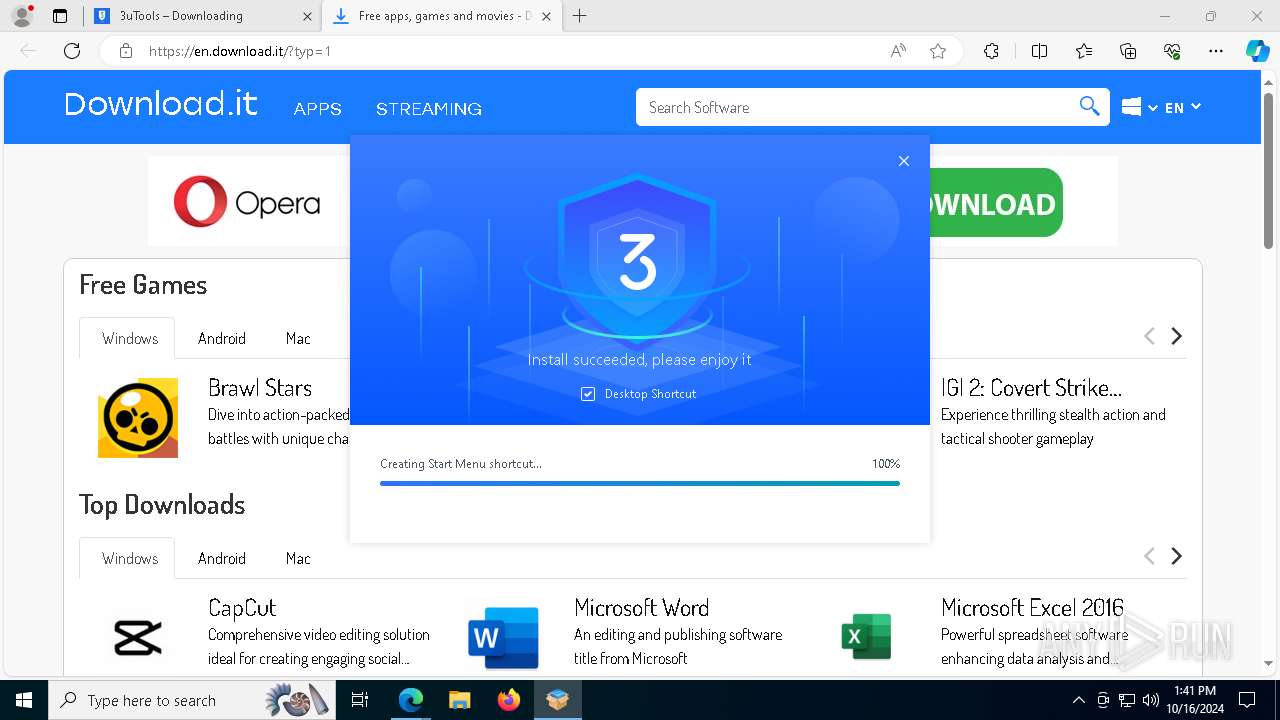Viewport: 1280px width, 720px height.
Task: Open browser extensions puzzle icon
Action: [991, 51]
